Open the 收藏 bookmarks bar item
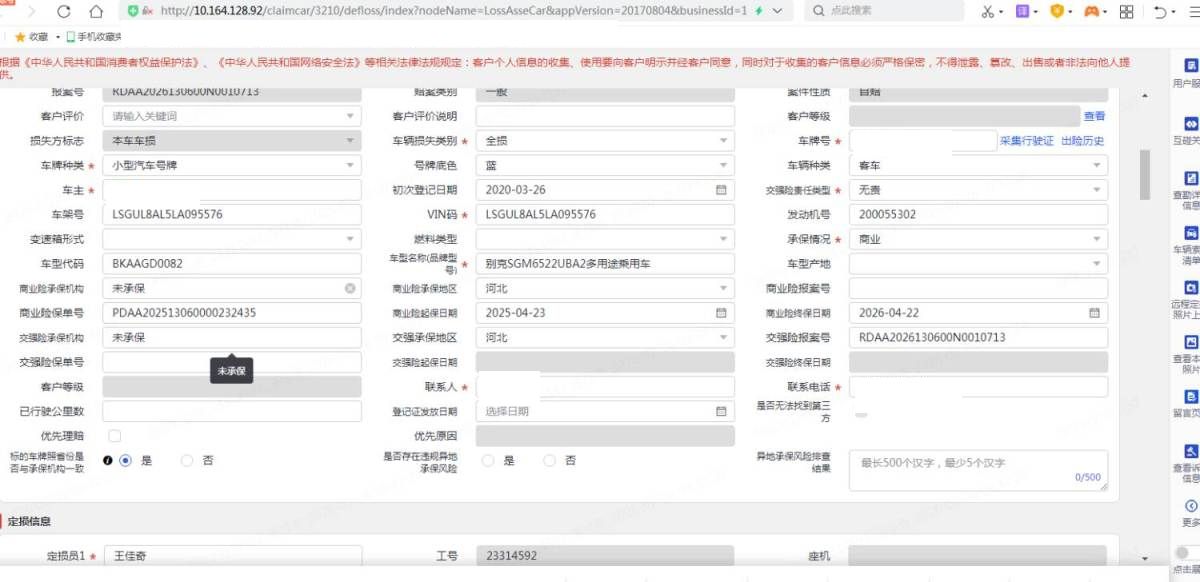This screenshot has width=1200, height=582. tap(31, 37)
